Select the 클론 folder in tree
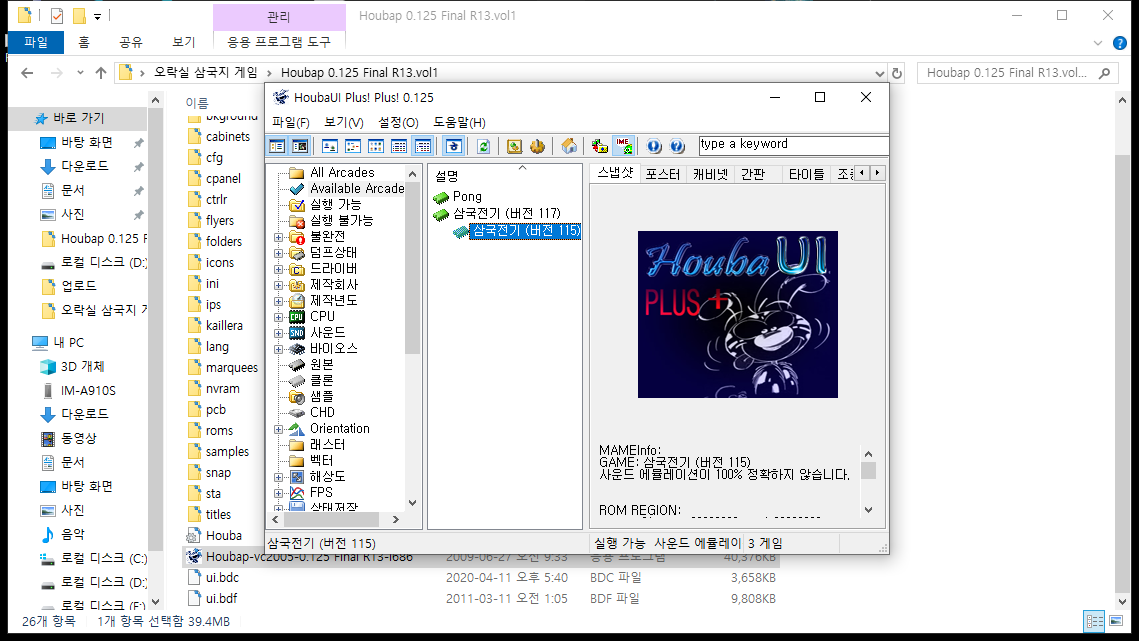 322,380
